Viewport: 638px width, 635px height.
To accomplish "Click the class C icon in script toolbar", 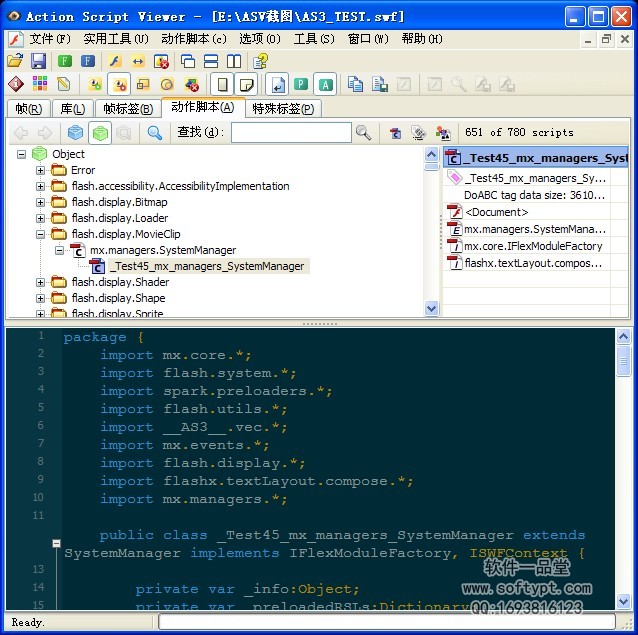I will (395, 133).
